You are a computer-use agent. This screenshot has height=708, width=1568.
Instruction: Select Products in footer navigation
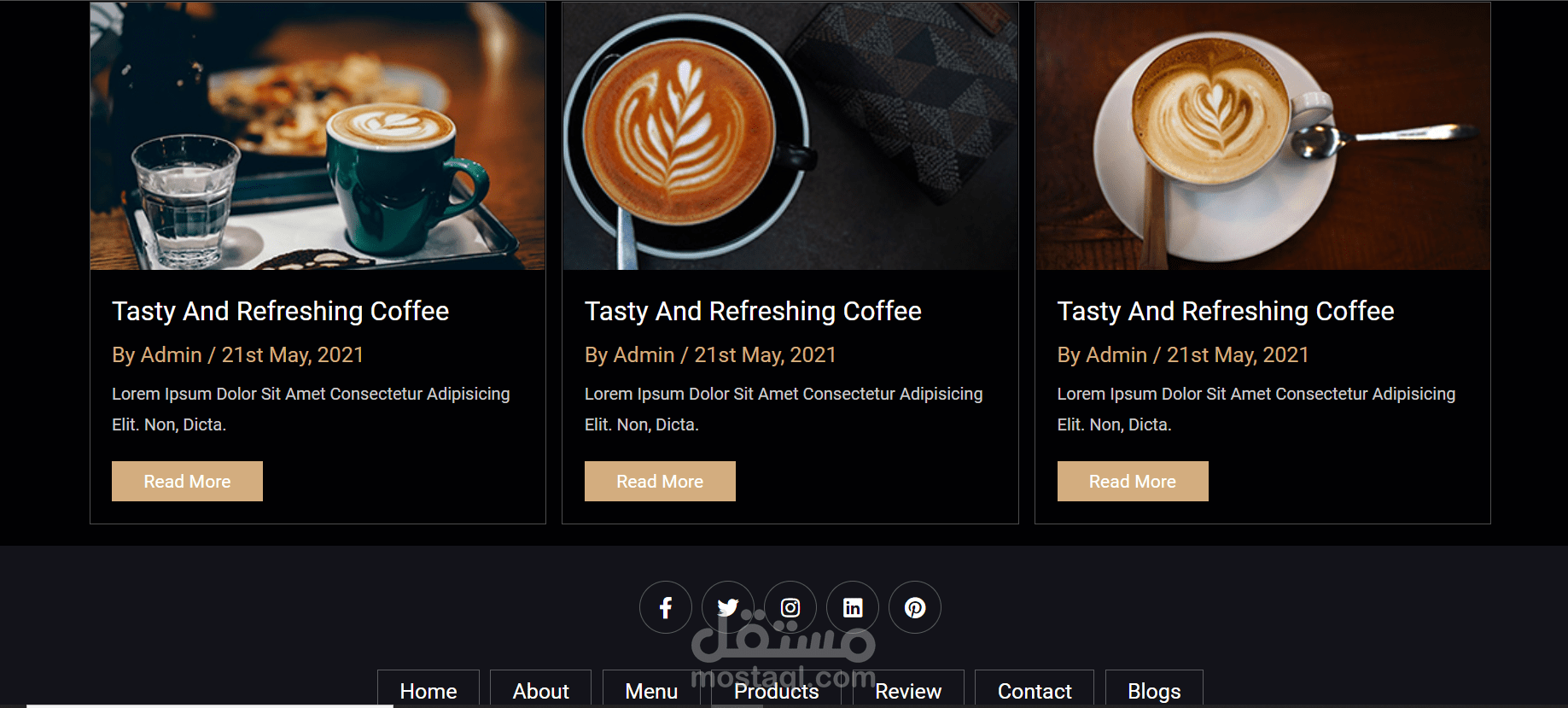pyautogui.click(x=777, y=690)
